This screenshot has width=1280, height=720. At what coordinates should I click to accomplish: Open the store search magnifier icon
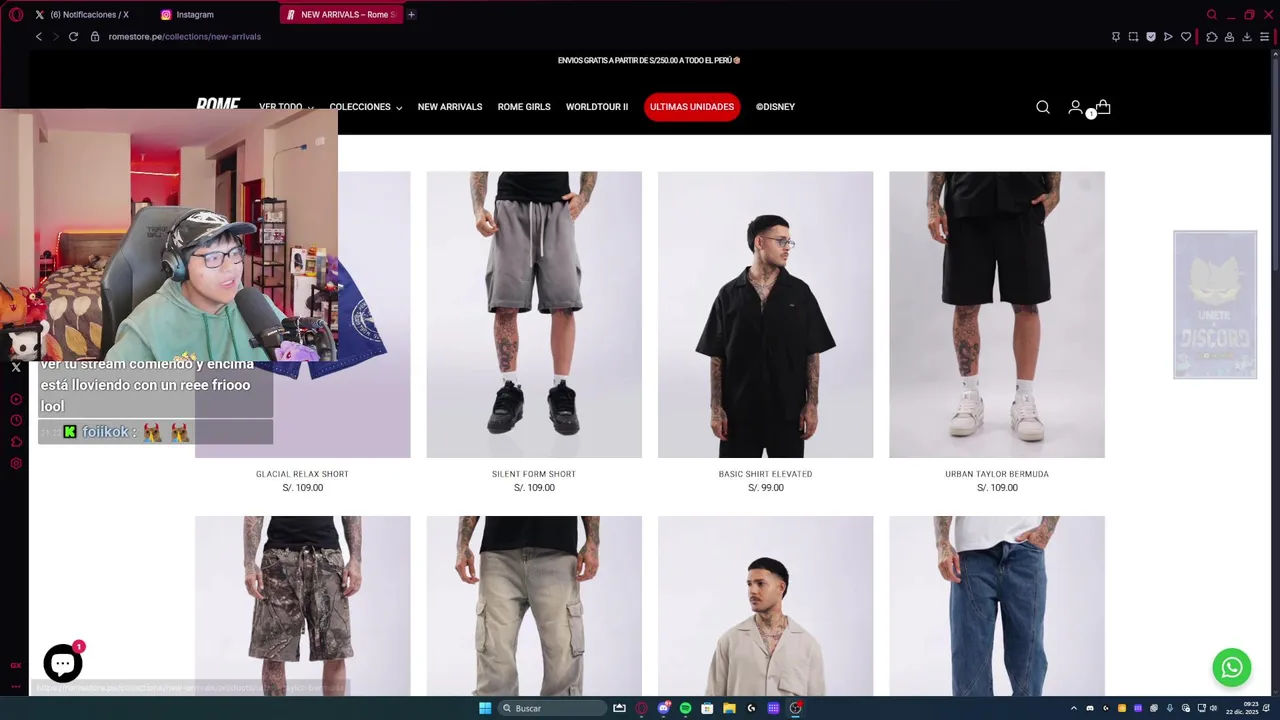tap(1043, 107)
